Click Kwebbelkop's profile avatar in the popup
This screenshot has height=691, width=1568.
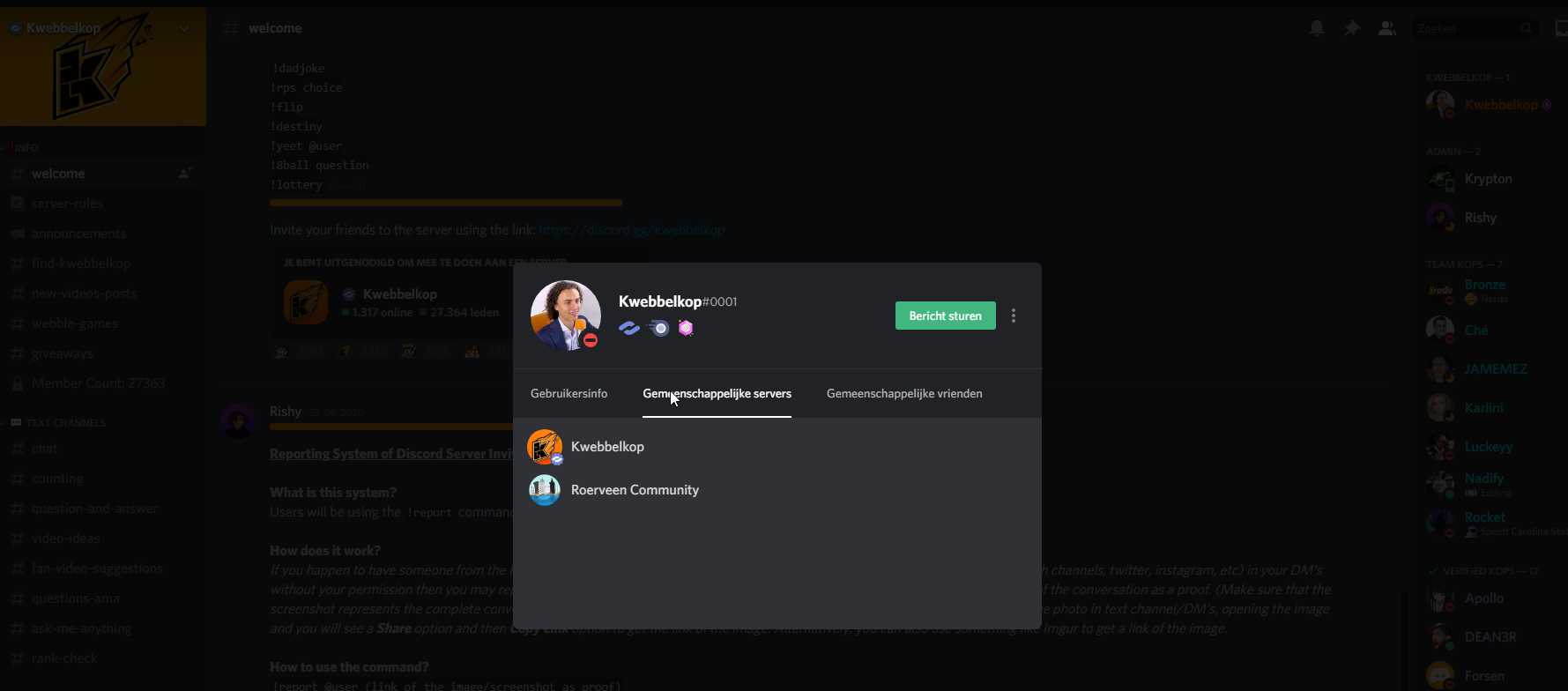[x=565, y=315]
